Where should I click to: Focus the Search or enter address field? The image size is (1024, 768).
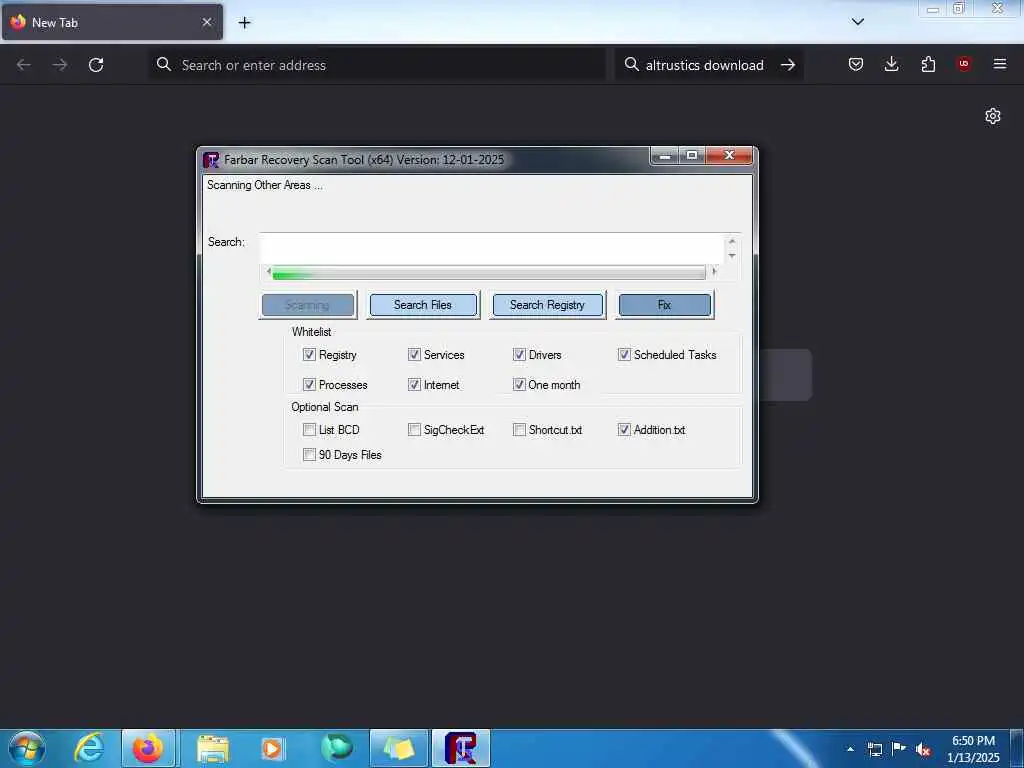(377, 65)
